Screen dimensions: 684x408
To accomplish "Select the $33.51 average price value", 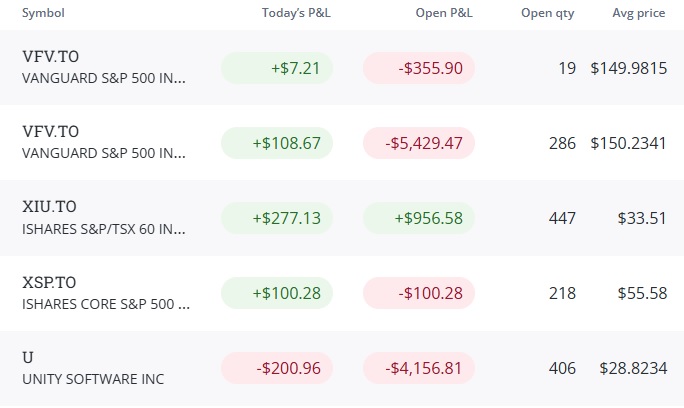I will (642, 218).
